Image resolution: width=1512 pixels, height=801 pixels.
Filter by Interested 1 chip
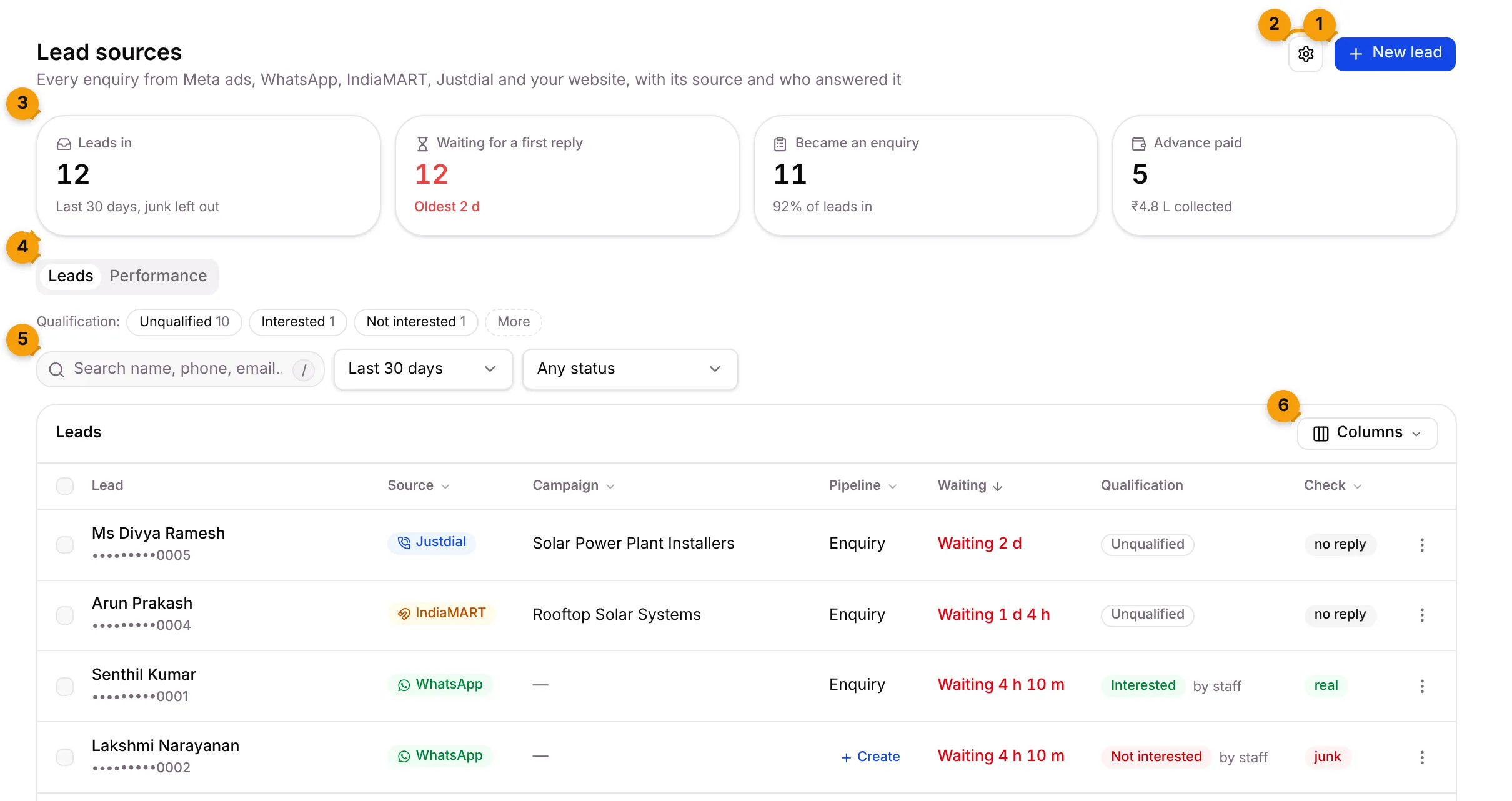(x=298, y=322)
